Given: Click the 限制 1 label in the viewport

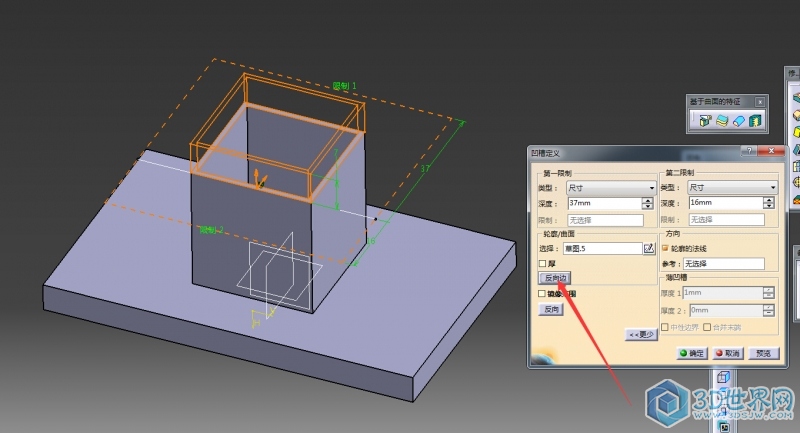Looking at the screenshot, I should pos(344,86).
